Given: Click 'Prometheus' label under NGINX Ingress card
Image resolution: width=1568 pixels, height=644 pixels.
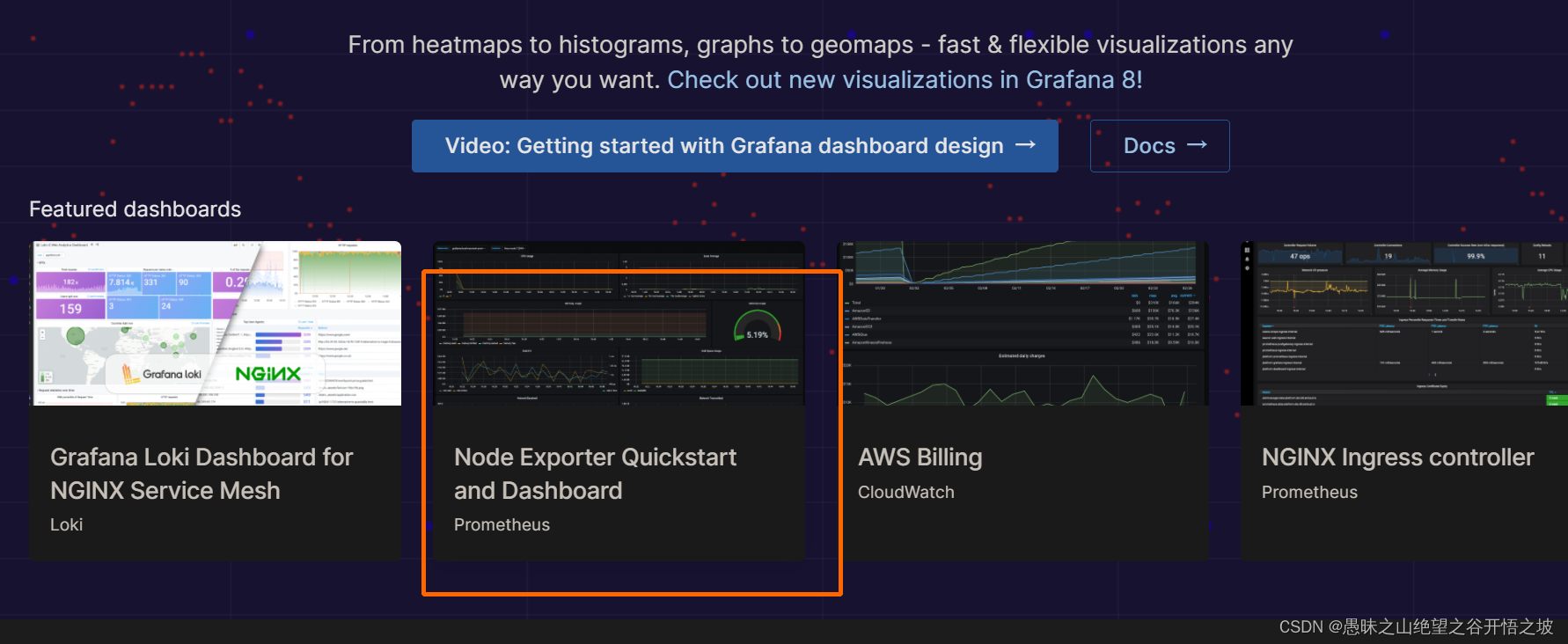Looking at the screenshot, I should pyautogui.click(x=1309, y=493).
